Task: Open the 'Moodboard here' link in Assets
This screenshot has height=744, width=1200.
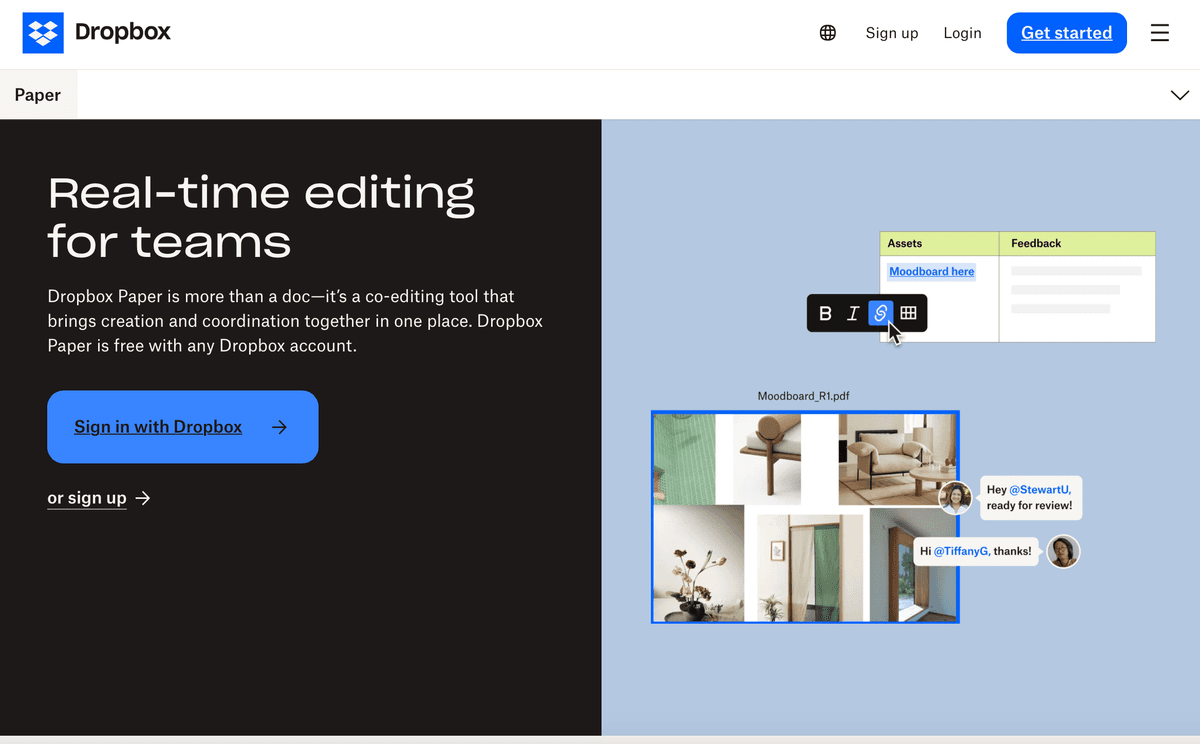Action: coord(931,271)
